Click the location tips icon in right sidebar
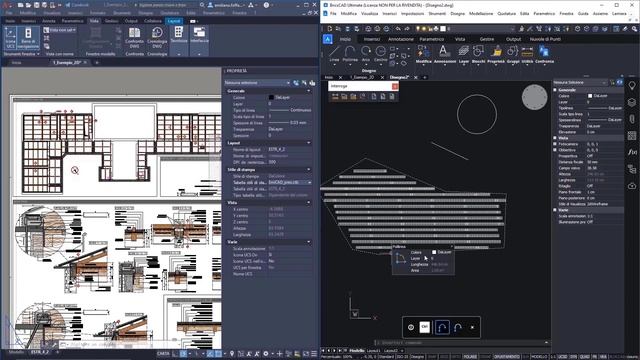The width and height of the screenshot is (640, 360). [x=632, y=86]
